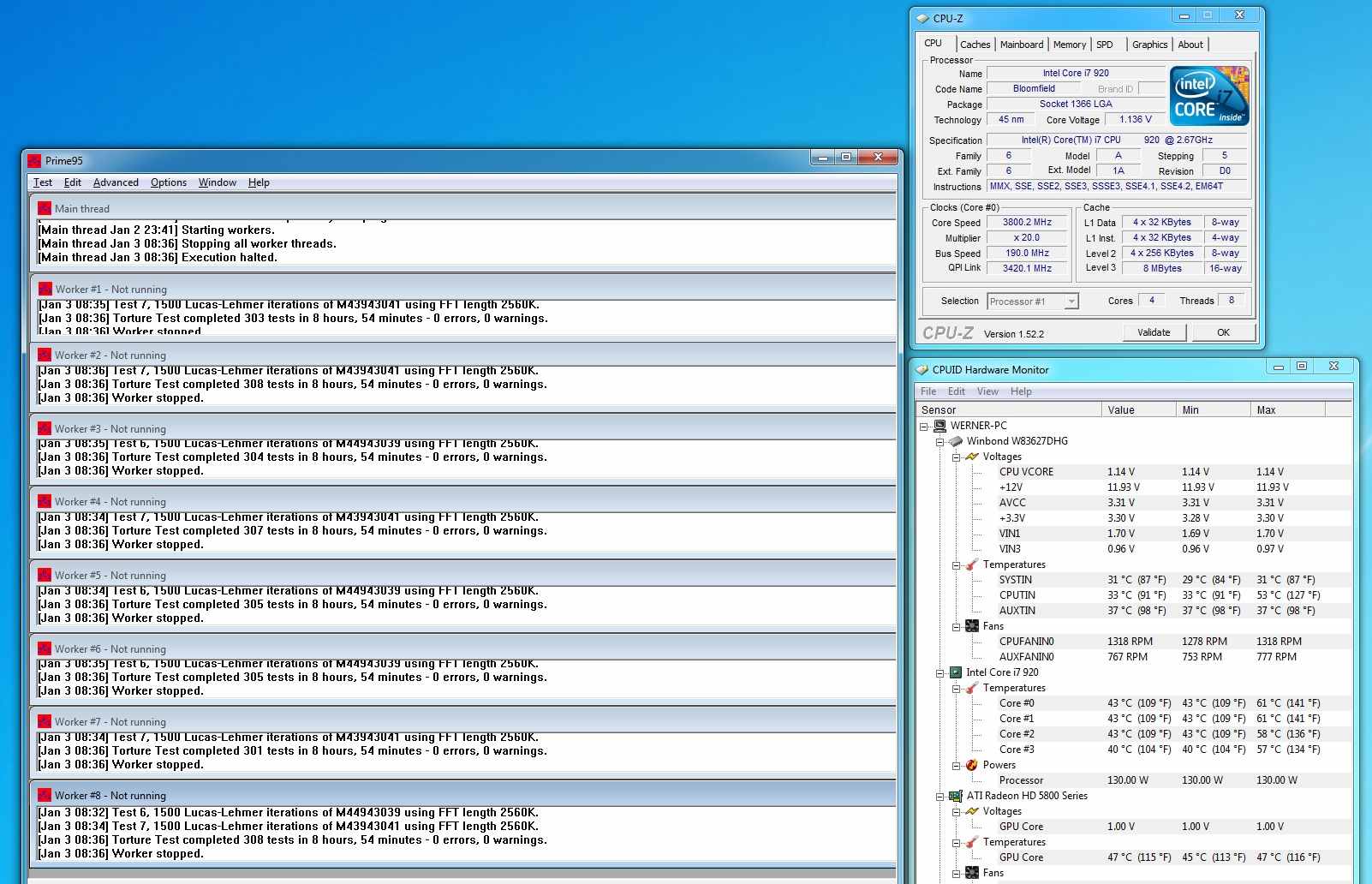Click the Winbond Voltages lightning icon
1372x884 pixels.
pyautogui.click(x=972, y=457)
